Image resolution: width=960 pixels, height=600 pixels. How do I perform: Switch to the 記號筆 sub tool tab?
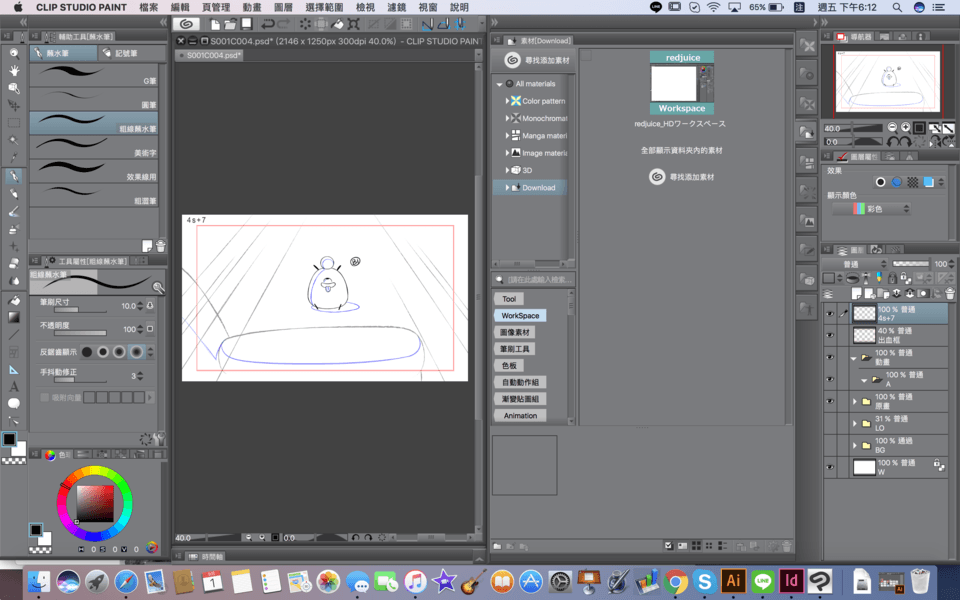[x=126, y=53]
